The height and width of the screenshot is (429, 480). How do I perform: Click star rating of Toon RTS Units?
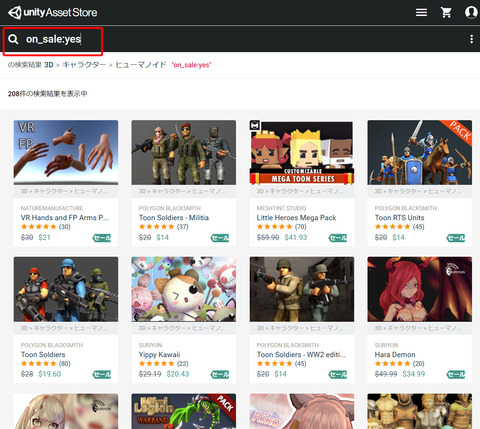tap(392, 227)
